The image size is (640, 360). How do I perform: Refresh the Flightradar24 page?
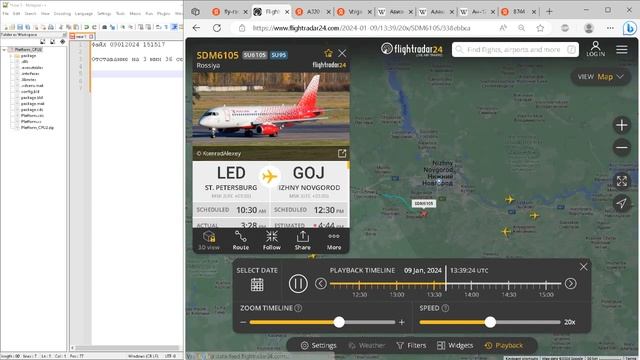pos(217,28)
